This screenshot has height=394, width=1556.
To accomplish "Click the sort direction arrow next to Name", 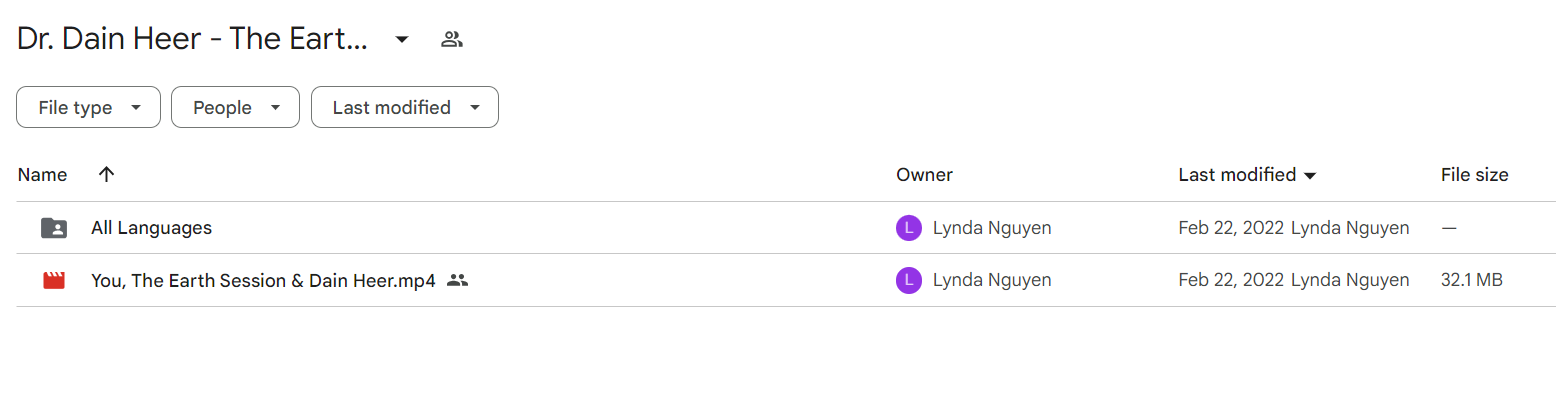I will click(107, 175).
